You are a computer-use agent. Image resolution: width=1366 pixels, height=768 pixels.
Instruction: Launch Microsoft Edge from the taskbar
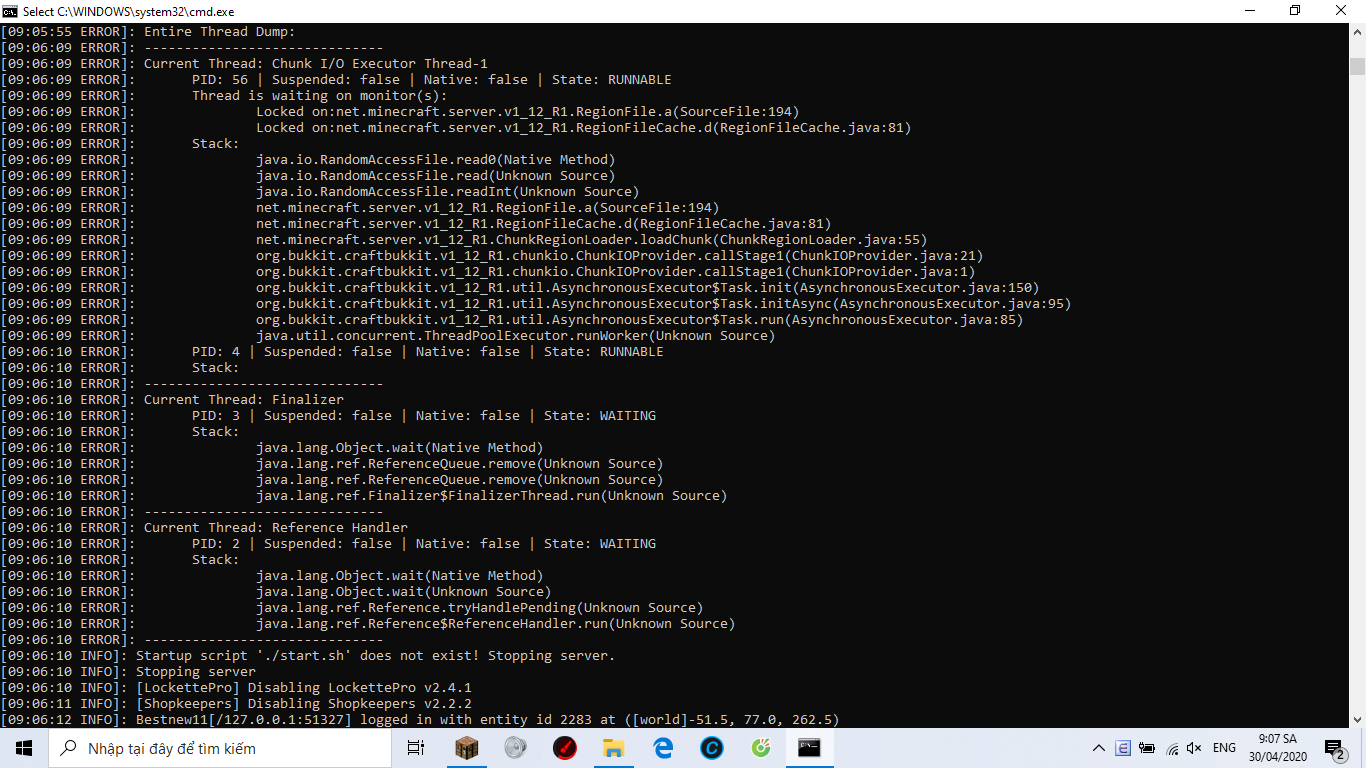pos(662,748)
